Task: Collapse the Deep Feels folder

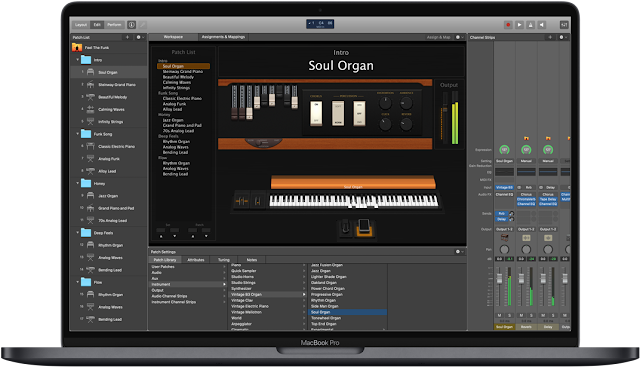Action: pyautogui.click(x=78, y=232)
